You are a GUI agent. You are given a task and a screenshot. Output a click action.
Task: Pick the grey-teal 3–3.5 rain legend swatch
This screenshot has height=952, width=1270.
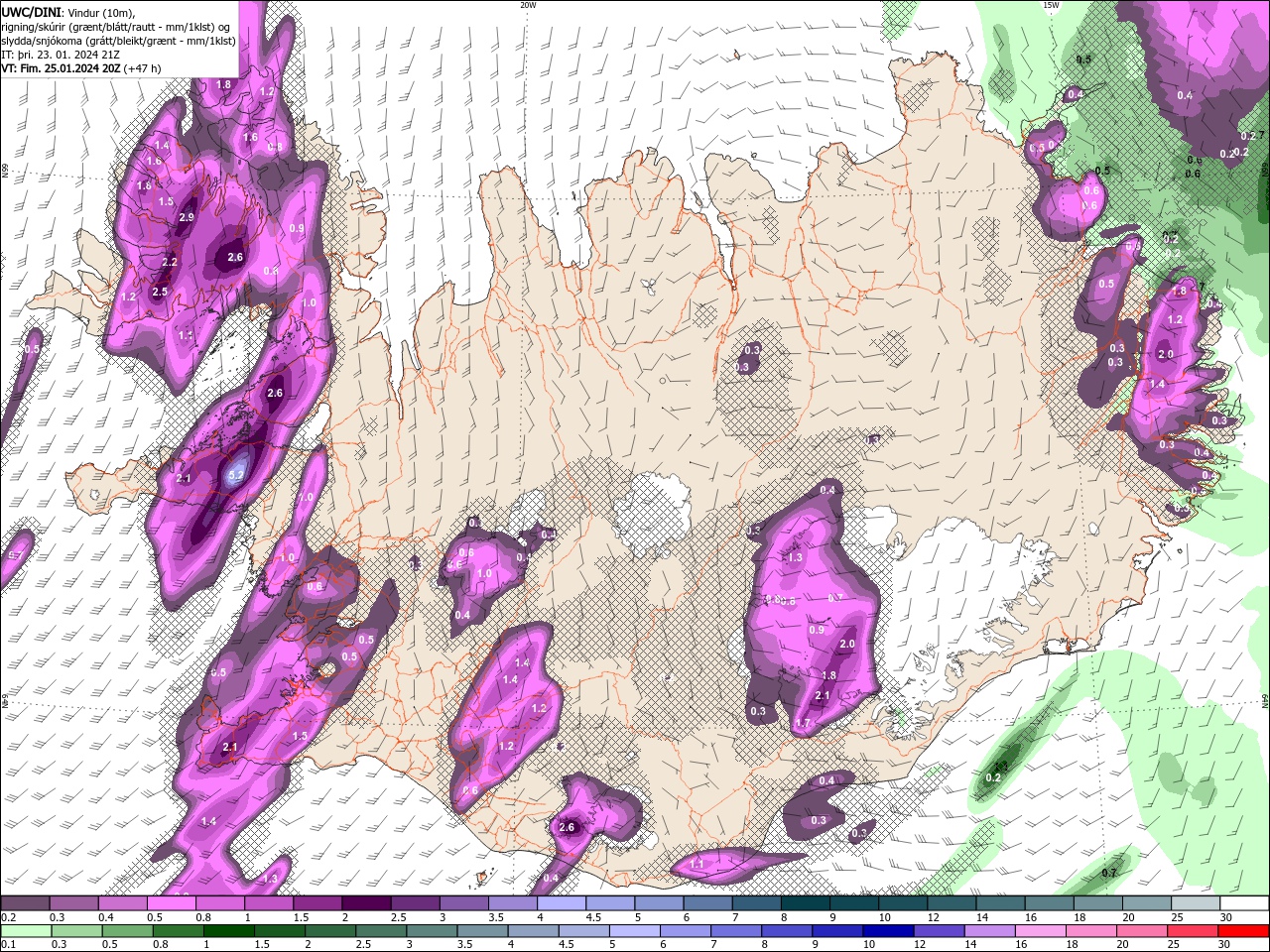432,931
